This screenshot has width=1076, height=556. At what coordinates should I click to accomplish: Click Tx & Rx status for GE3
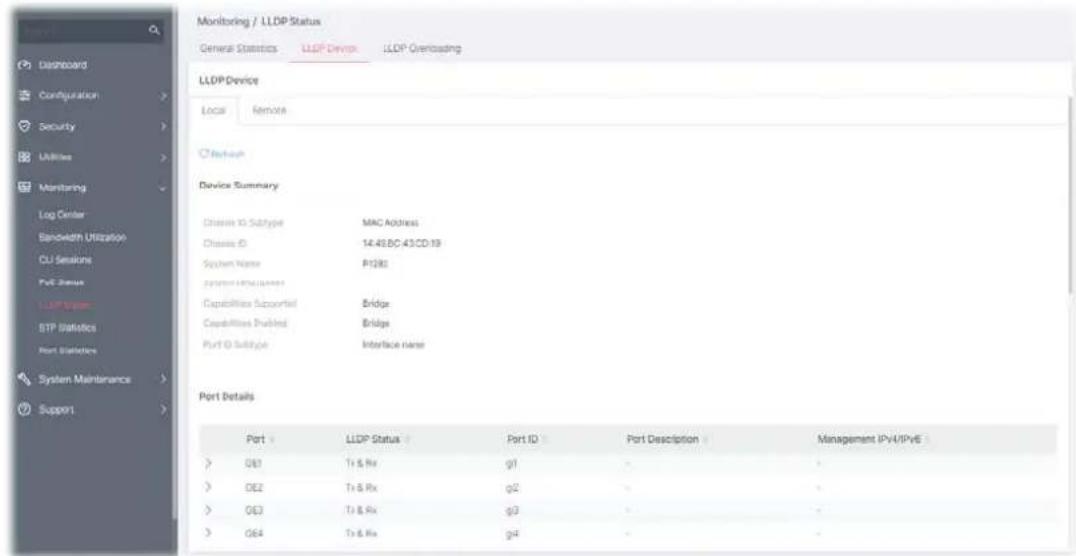tap(362, 509)
